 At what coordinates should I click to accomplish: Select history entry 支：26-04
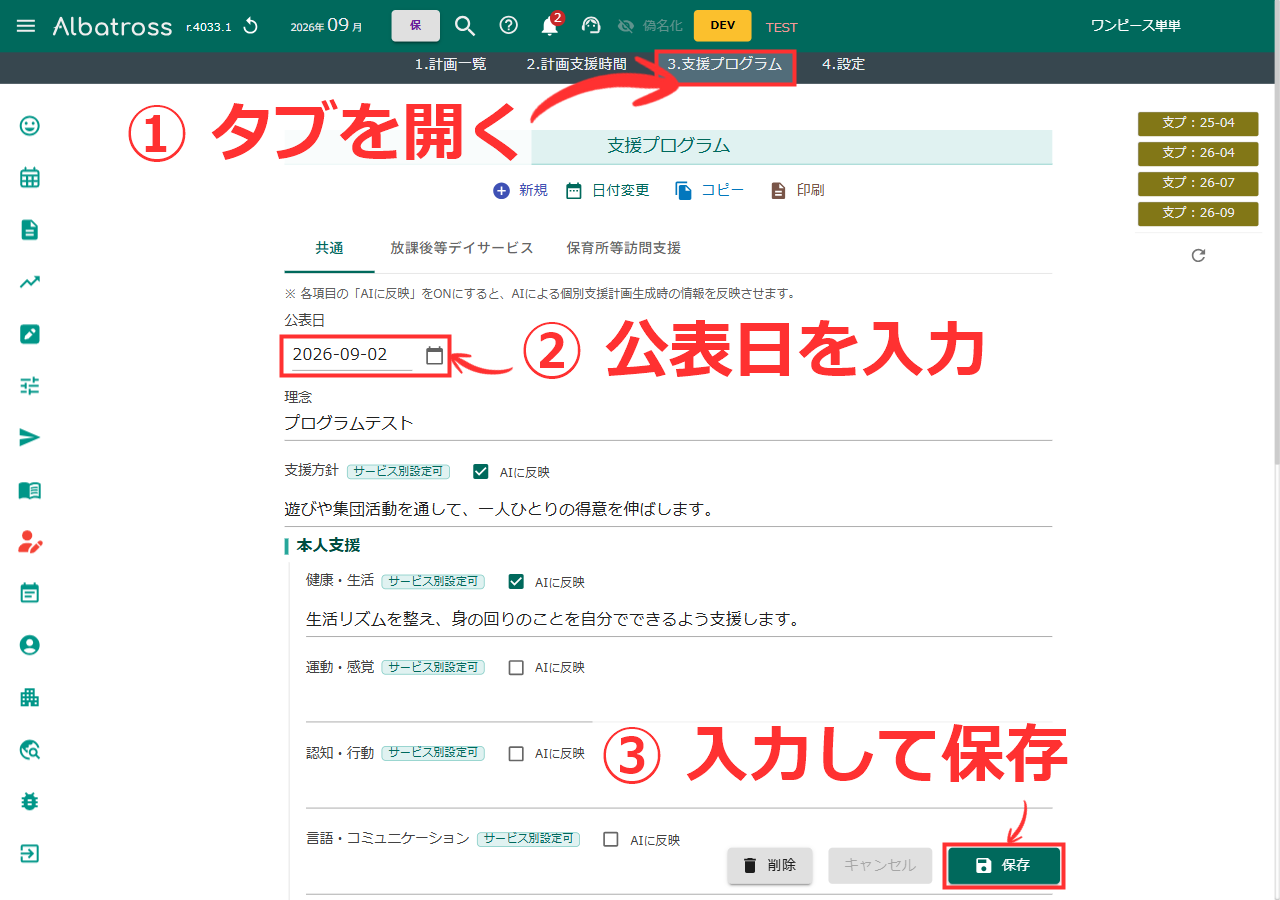tap(1198, 153)
